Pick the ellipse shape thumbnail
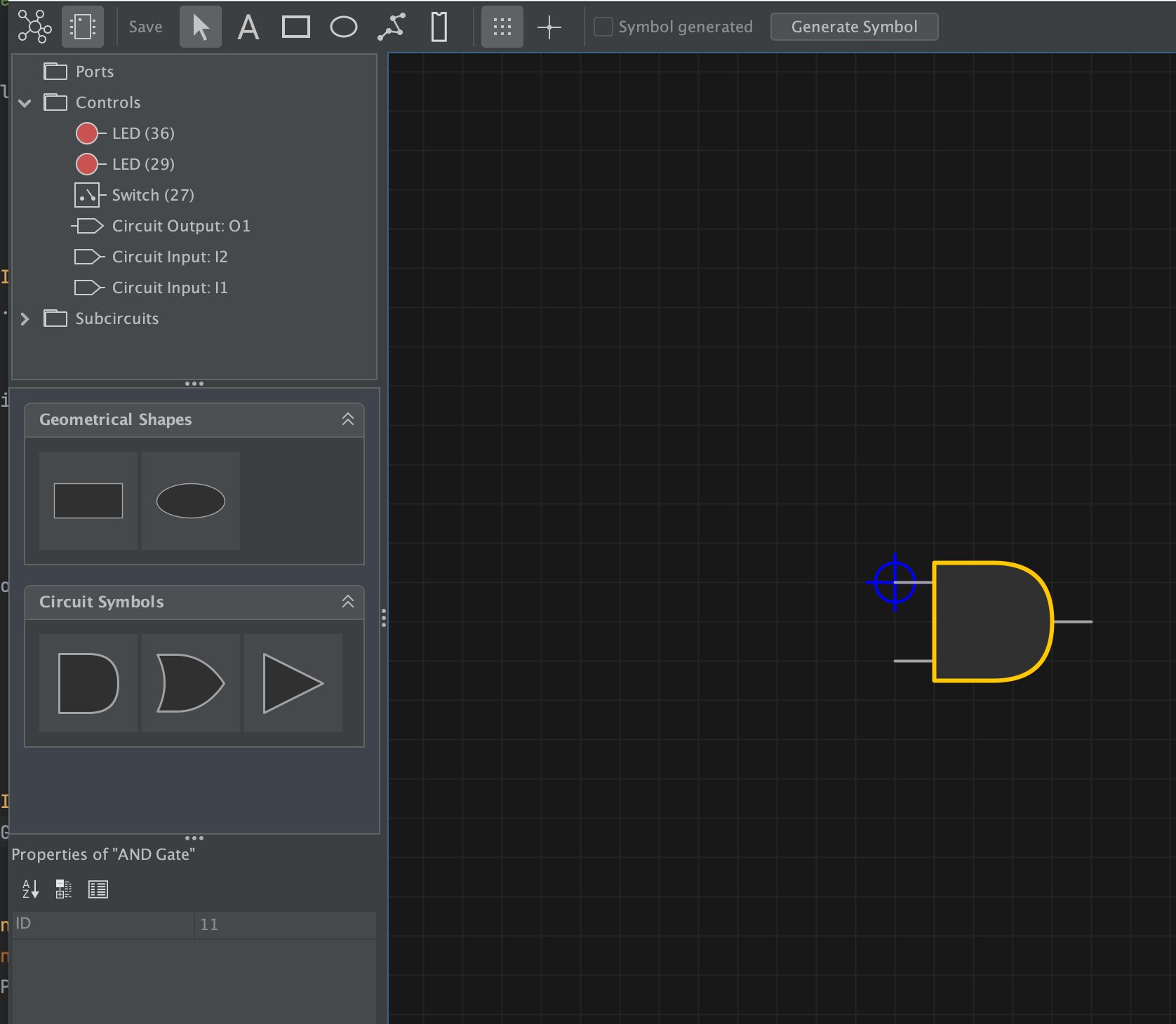The image size is (1176, 1024). pos(191,501)
